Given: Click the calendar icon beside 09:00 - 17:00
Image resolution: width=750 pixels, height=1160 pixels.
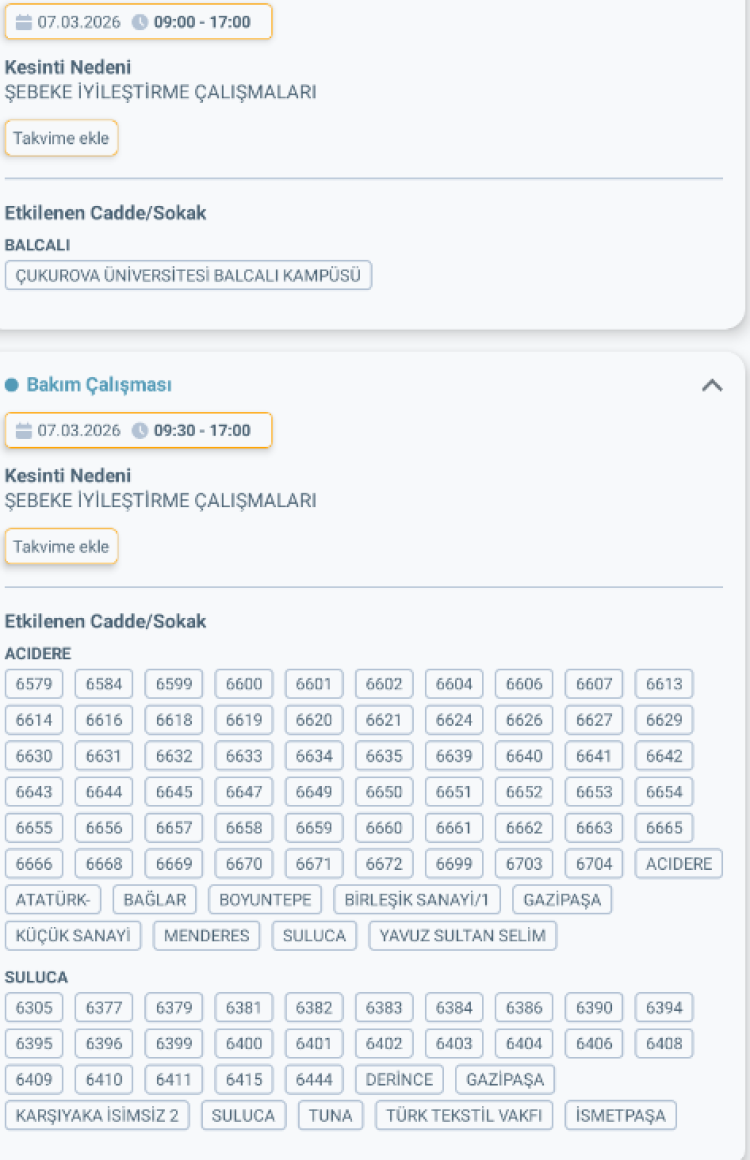Looking at the screenshot, I should pos(24,22).
